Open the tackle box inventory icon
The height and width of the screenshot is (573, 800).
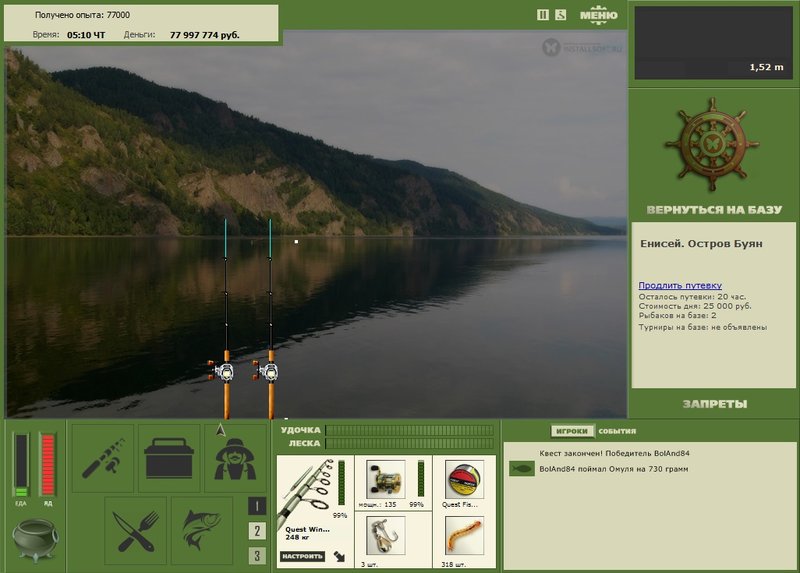click(x=169, y=458)
